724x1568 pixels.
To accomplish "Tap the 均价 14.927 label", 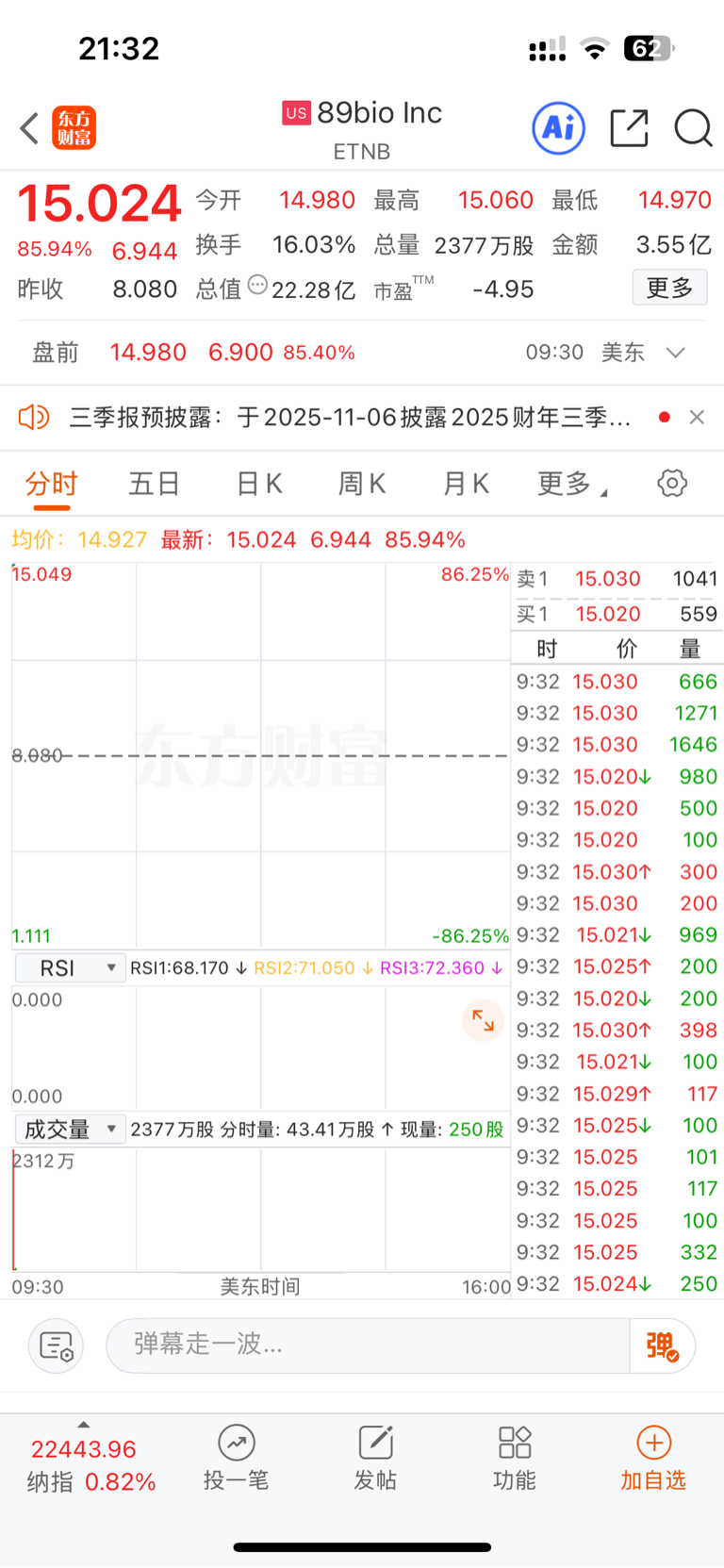I will pyautogui.click(x=79, y=540).
